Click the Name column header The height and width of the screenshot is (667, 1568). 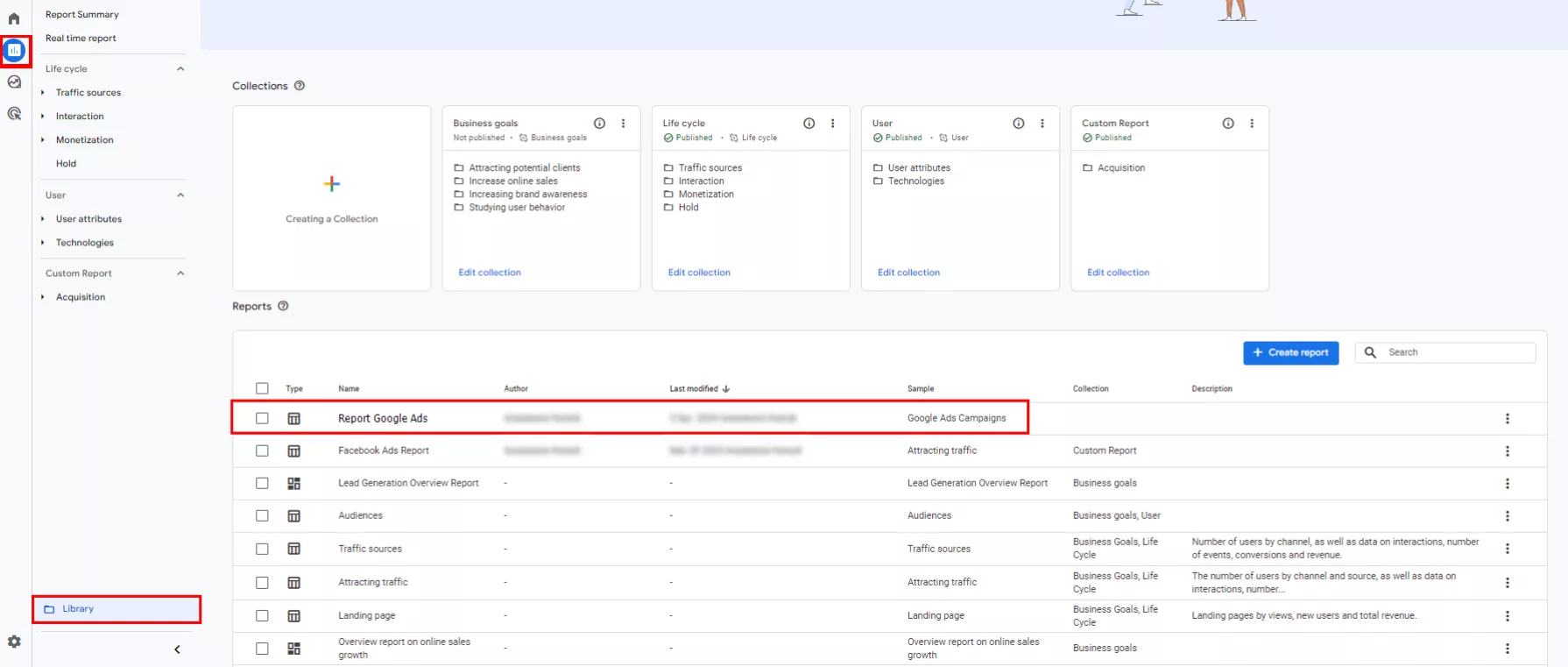click(349, 388)
